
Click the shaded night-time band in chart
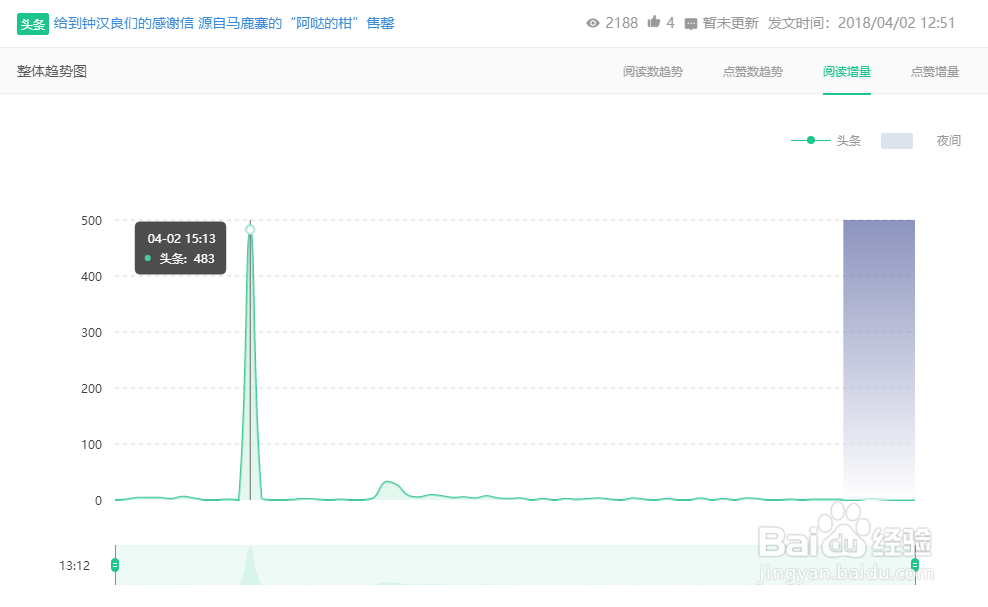[x=879, y=359]
